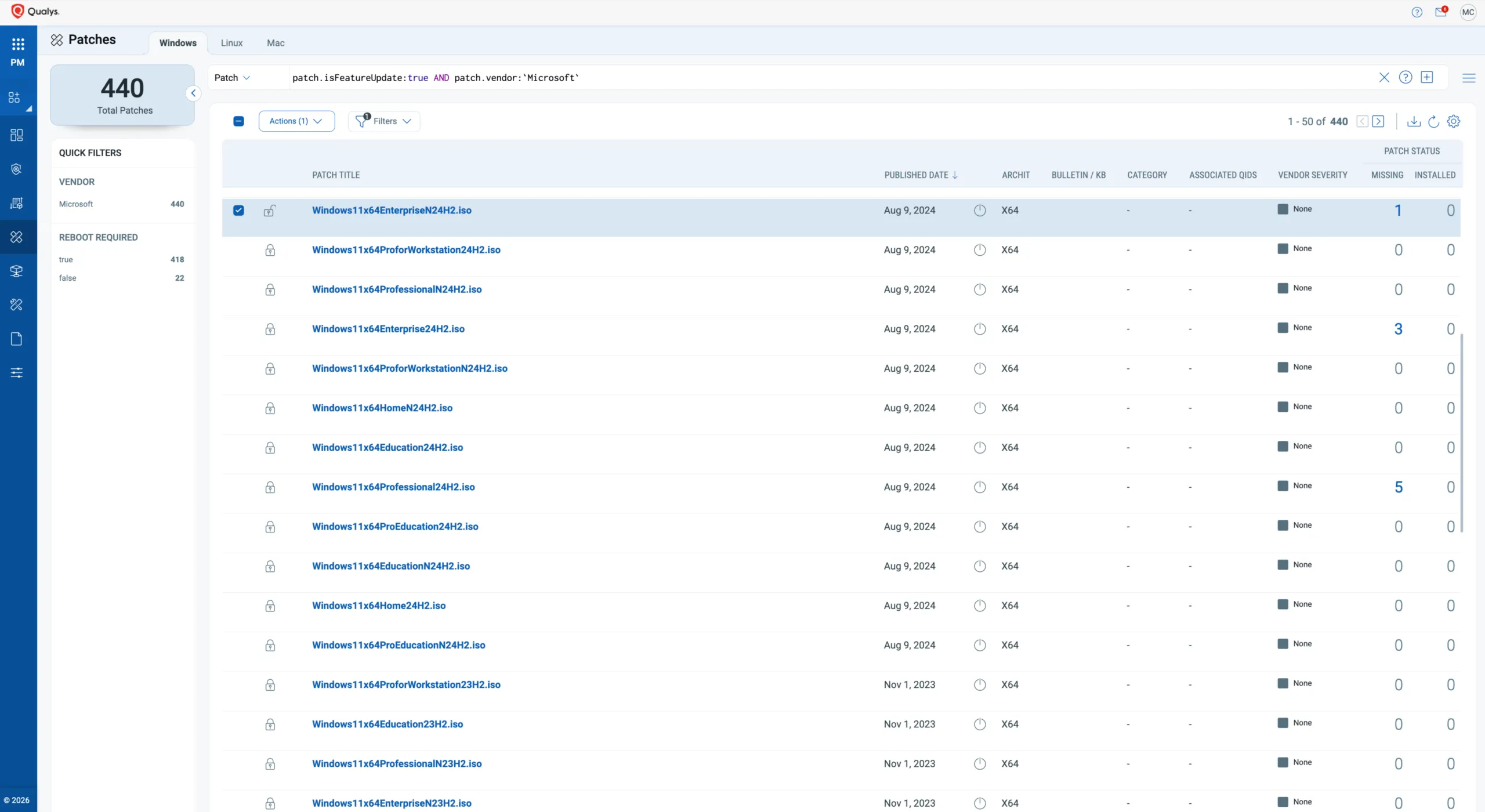Click the Patch Title column header
The image size is (1485, 812).
coord(336,175)
